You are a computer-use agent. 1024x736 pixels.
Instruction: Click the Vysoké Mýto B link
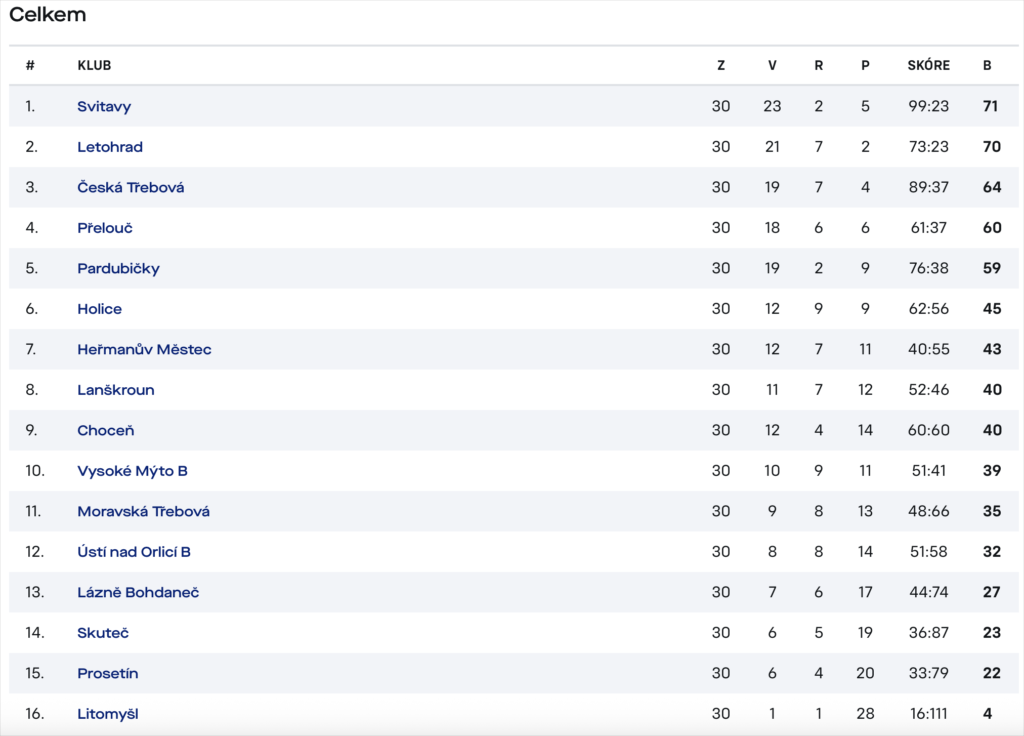[x=132, y=471]
